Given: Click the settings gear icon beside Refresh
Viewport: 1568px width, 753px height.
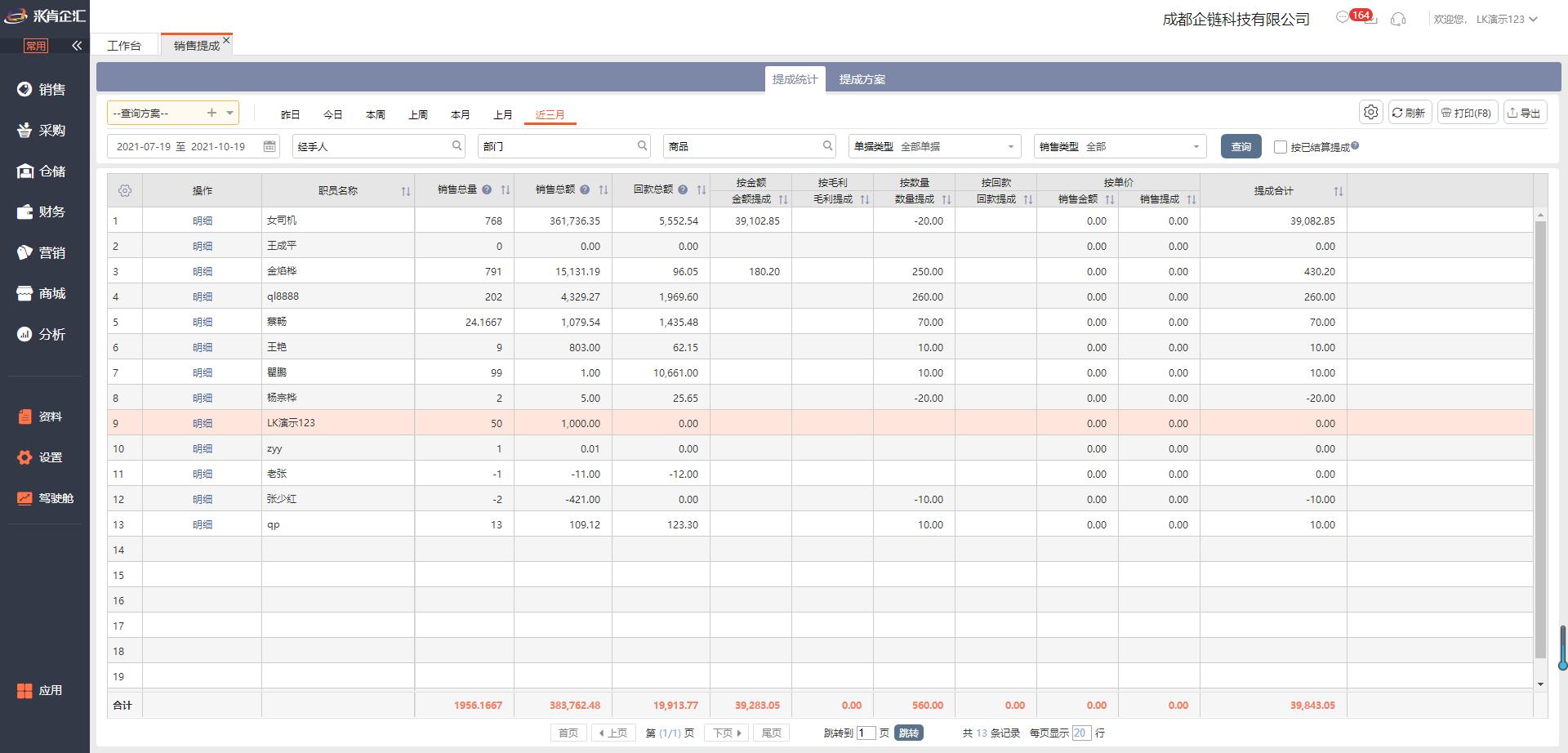Looking at the screenshot, I should (x=1371, y=113).
